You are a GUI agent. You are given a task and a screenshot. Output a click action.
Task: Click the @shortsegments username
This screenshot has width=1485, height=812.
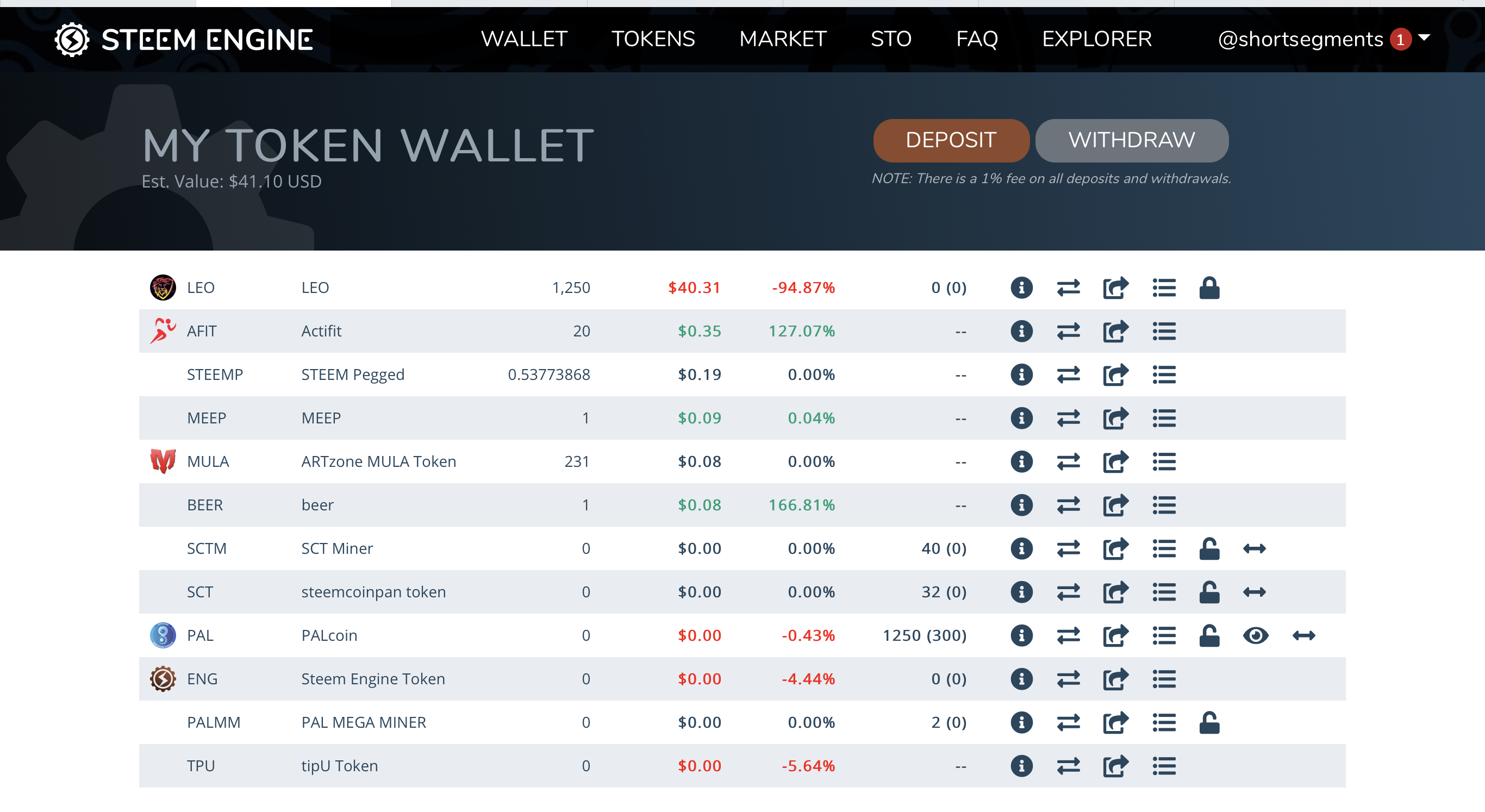[1300, 39]
